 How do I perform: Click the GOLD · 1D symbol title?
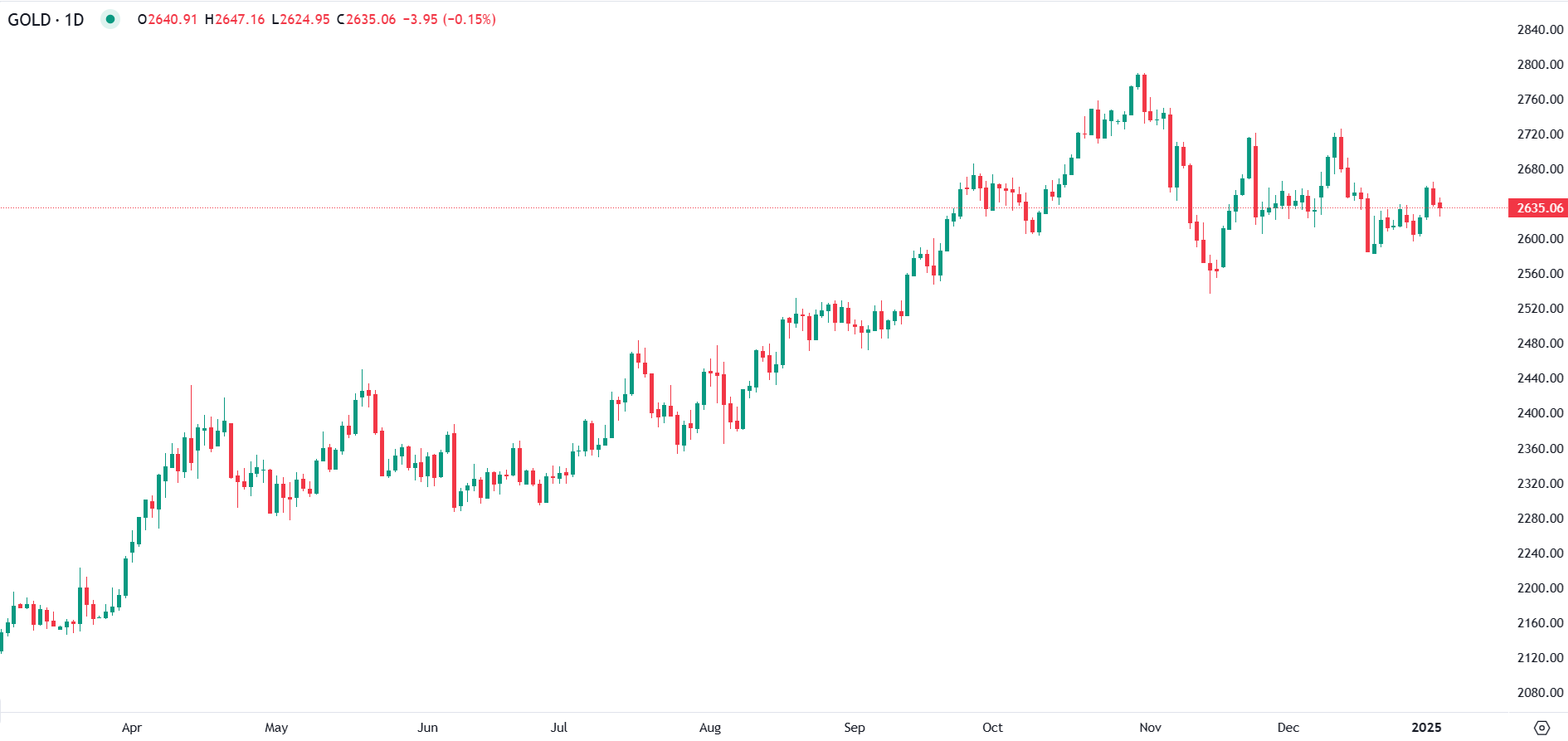point(46,19)
